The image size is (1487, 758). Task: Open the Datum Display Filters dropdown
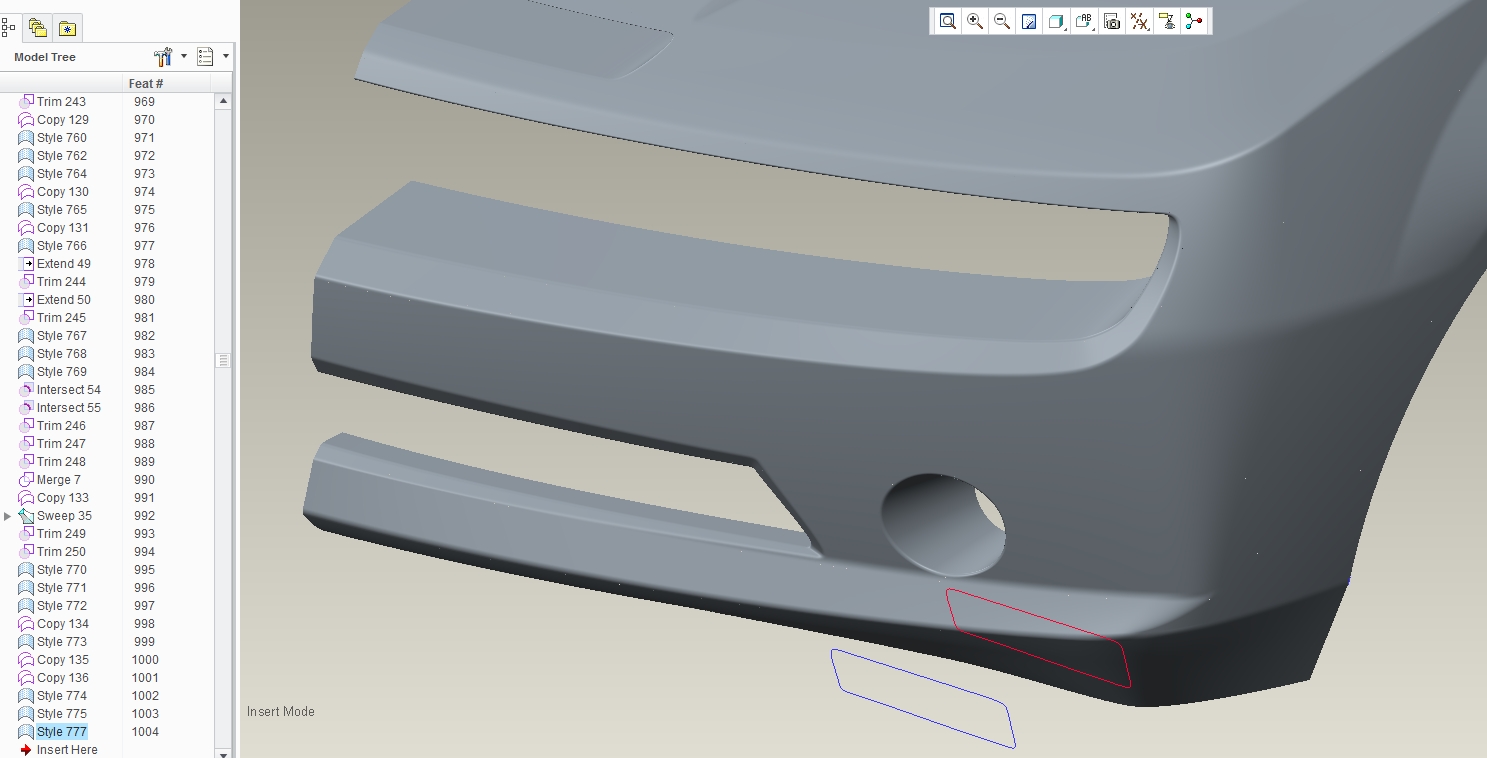(x=1139, y=21)
